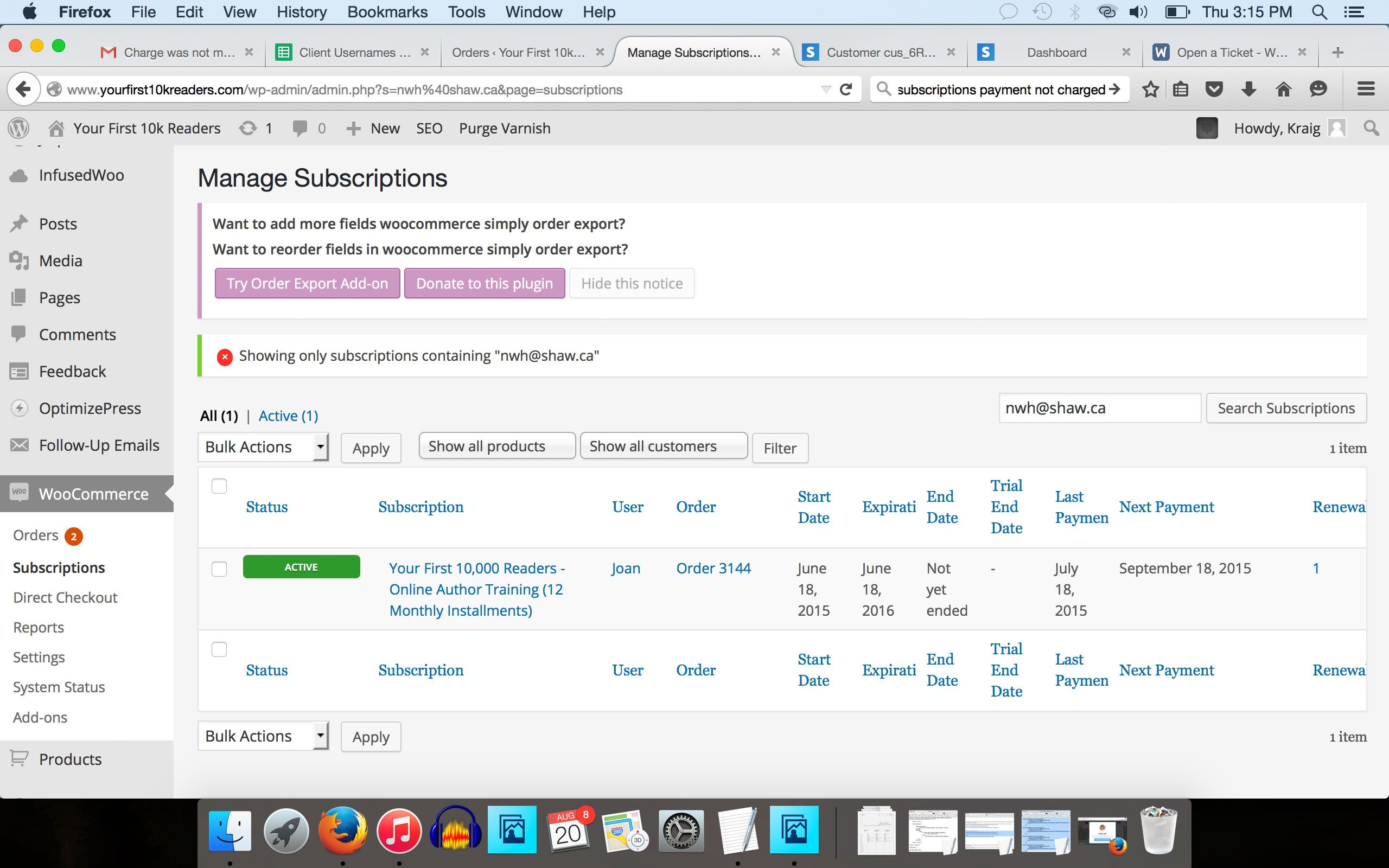Viewport: 1389px width, 868px height.
Task: Click the Firefox URL address bar
Action: pyautogui.click(x=436, y=90)
